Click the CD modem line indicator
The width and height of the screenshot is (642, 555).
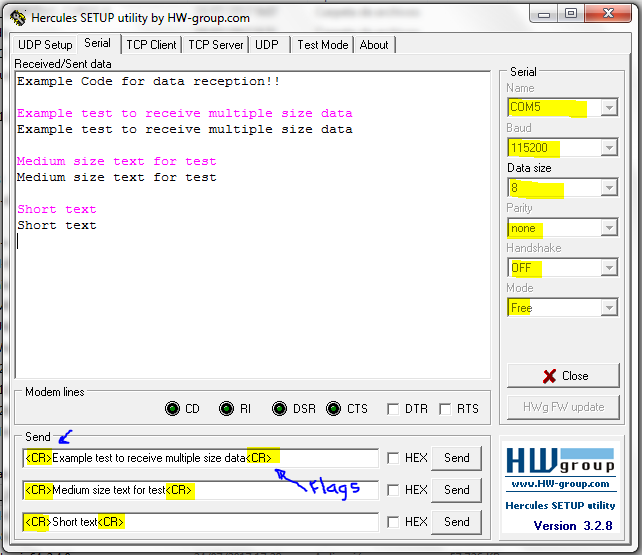(172, 408)
